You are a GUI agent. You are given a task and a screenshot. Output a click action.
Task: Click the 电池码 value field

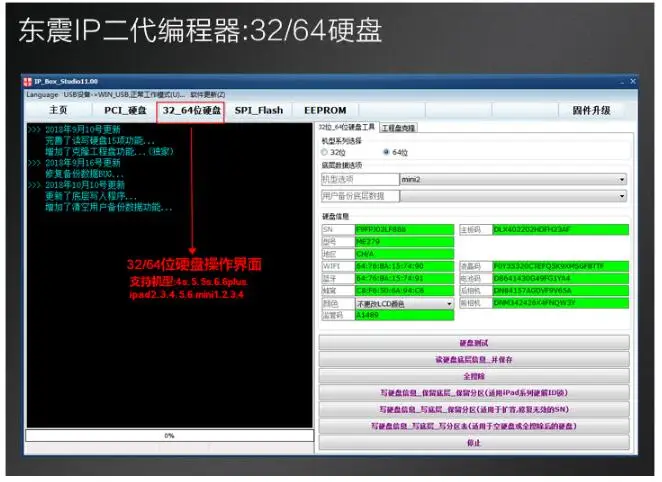click(561, 279)
